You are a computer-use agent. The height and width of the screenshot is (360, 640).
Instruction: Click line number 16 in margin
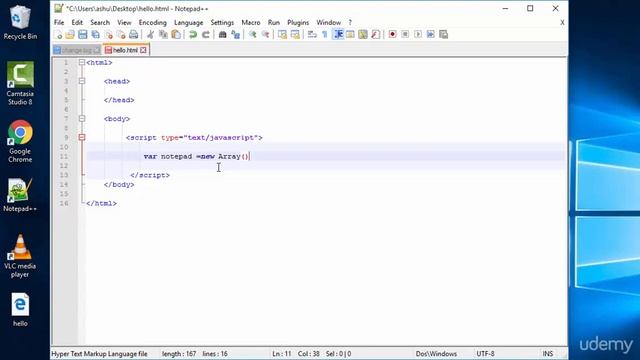coord(64,203)
